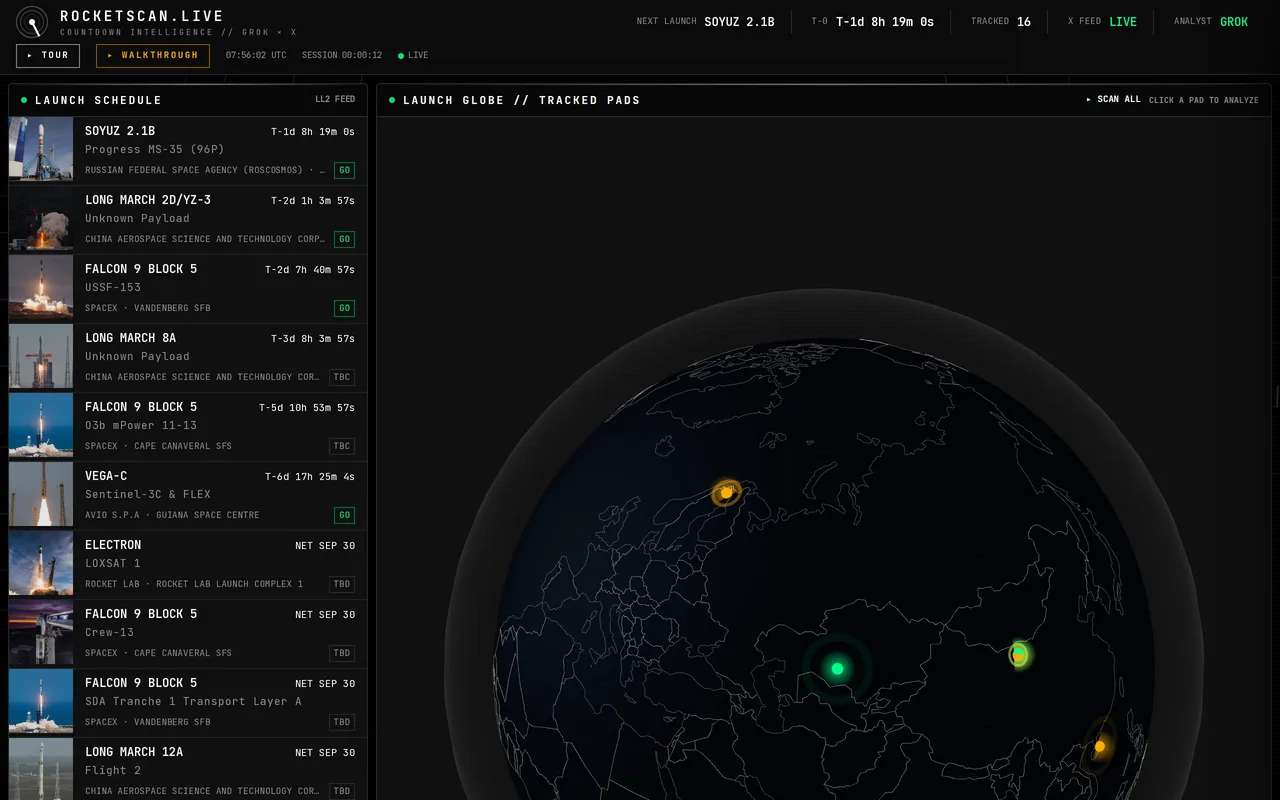Click X Feed LIVE indicator
The image size is (1280, 800).
tap(1123, 21)
